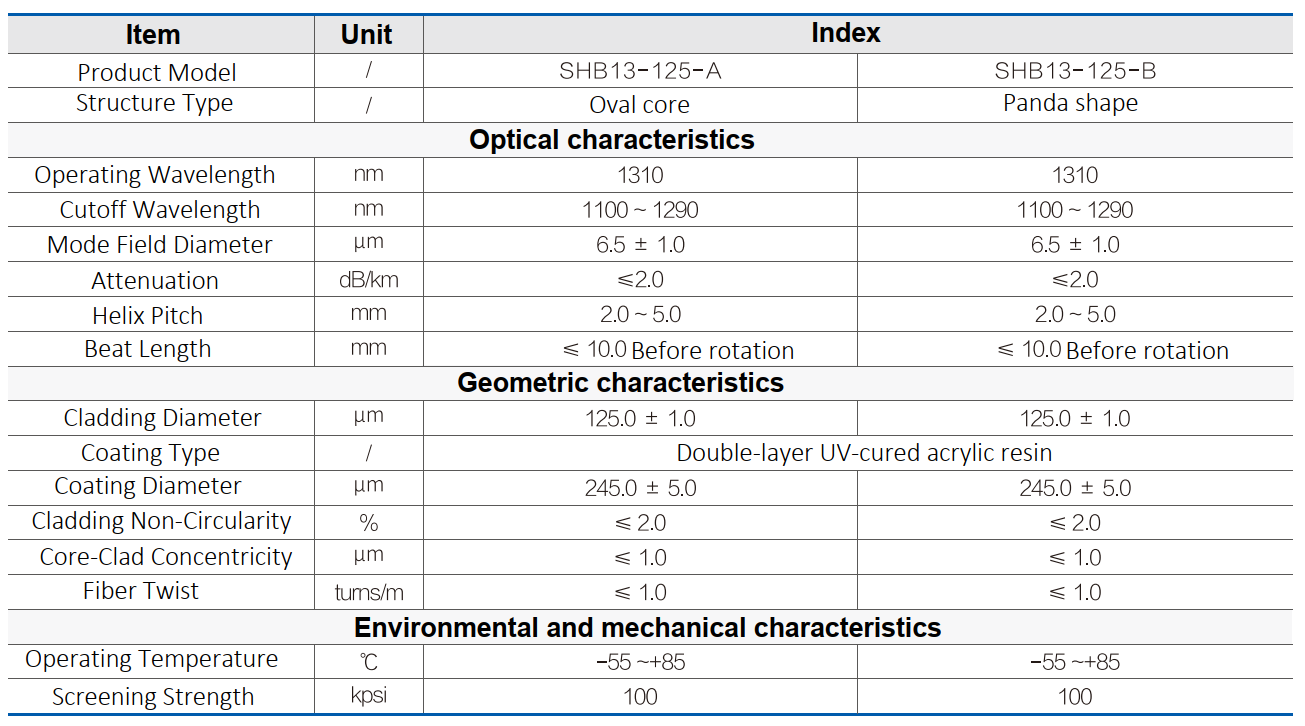Select the SHB13-125-B product model cell
1305x726 pixels.
[1075, 71]
